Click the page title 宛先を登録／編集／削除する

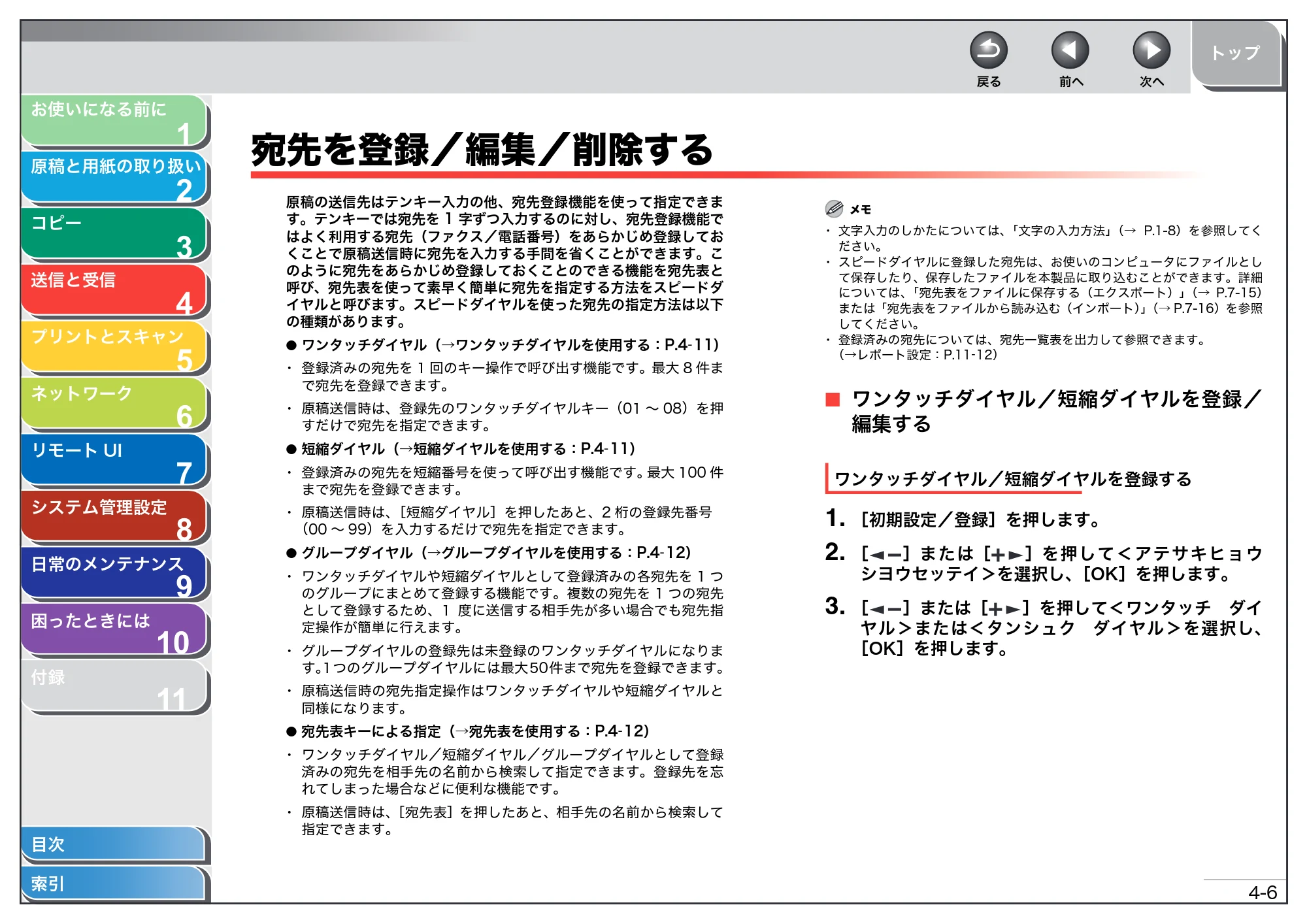pyautogui.click(x=482, y=150)
